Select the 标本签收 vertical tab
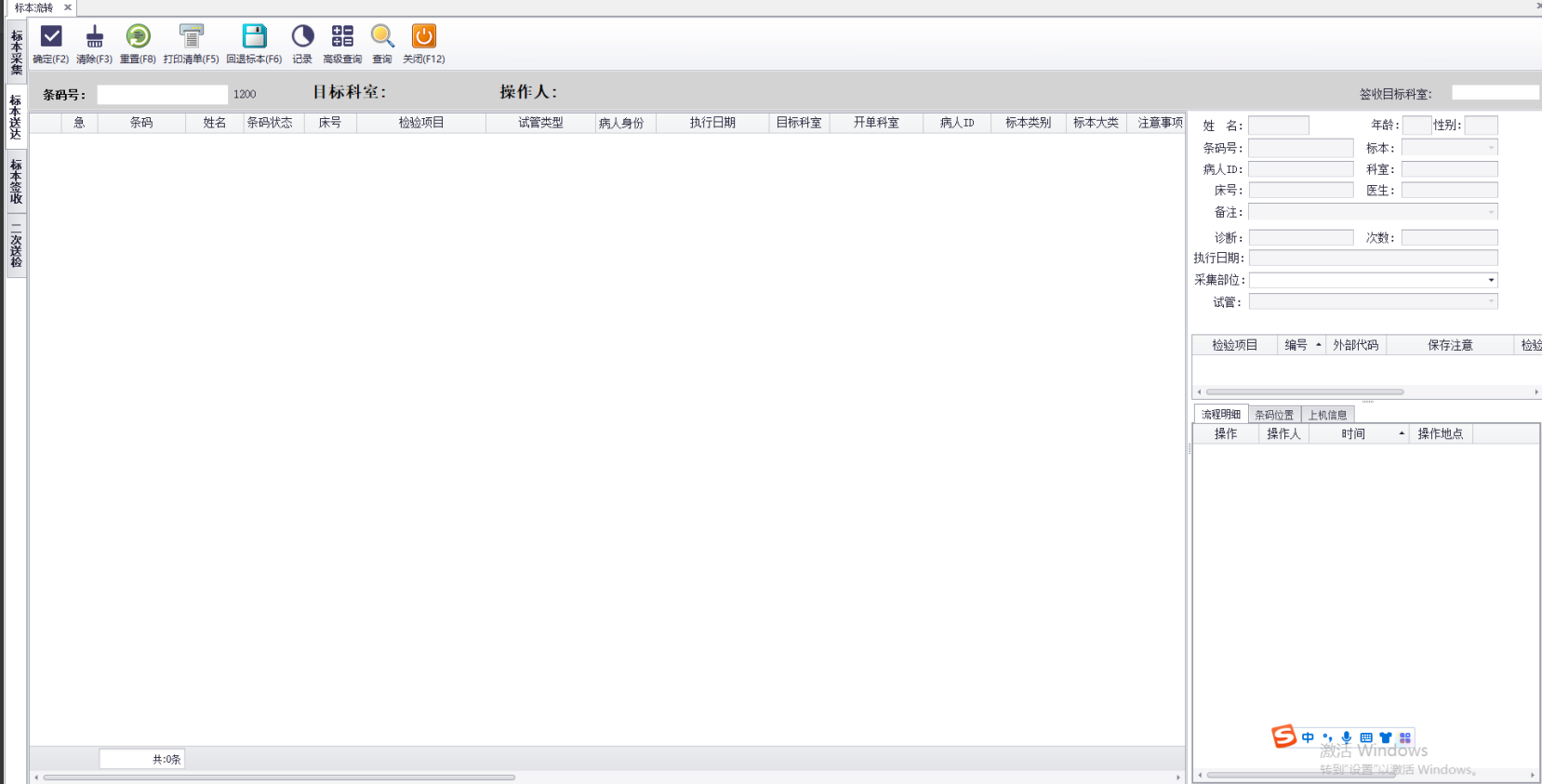Screen dimensions: 1542x784 coord(16,181)
